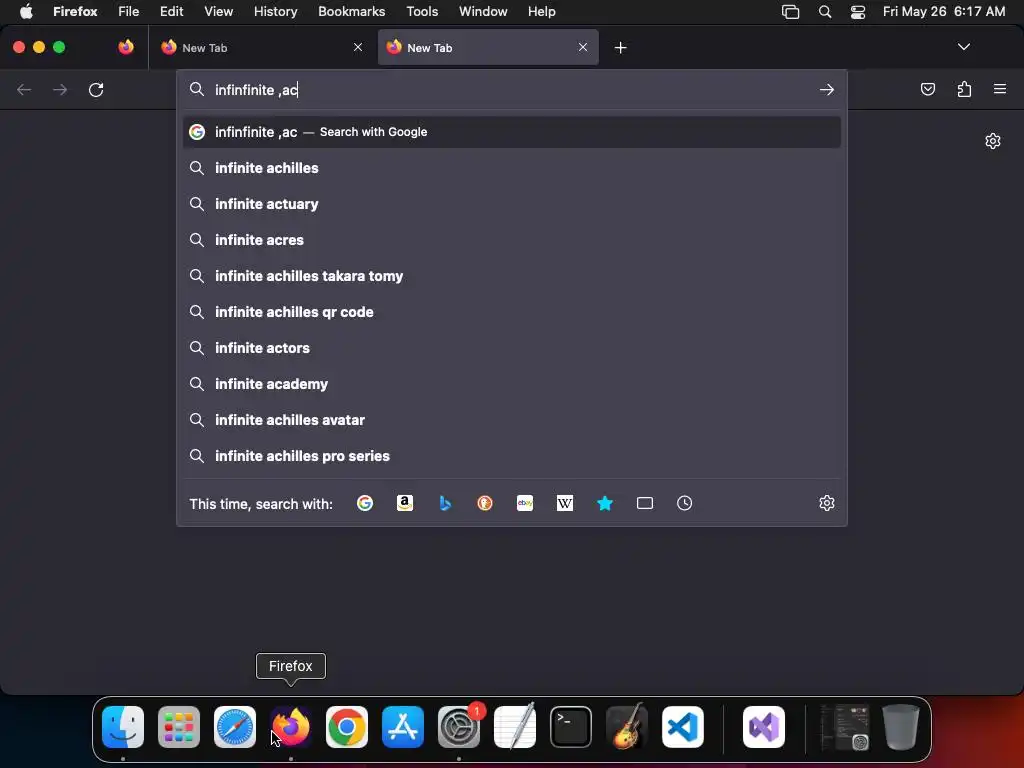Switch to the first New Tab
The width and height of the screenshot is (1024, 768).
pos(261,48)
